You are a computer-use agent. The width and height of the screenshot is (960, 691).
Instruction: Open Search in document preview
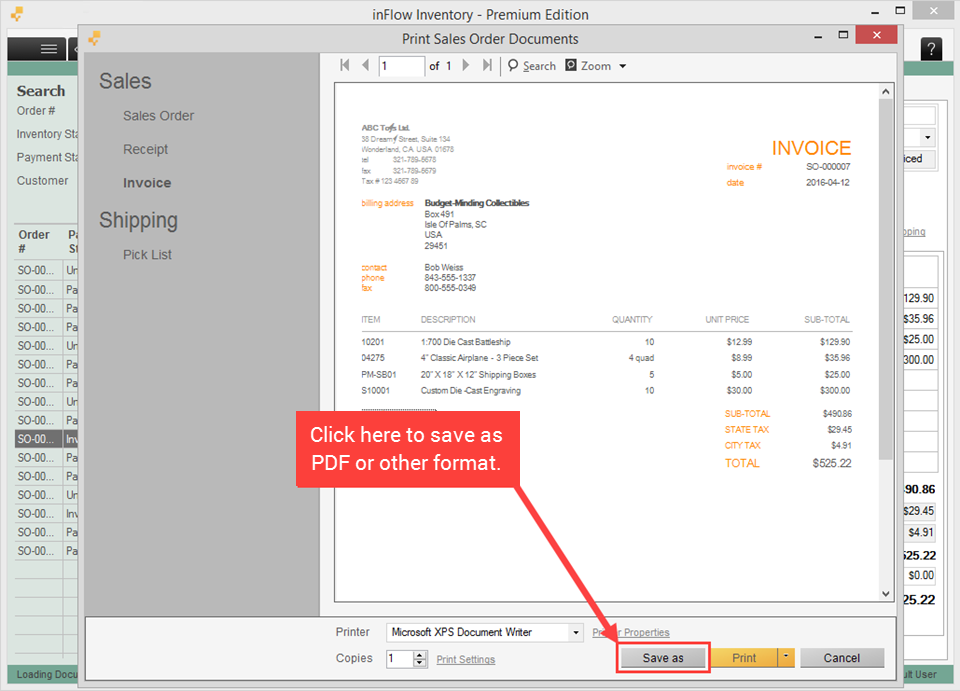tap(531, 66)
